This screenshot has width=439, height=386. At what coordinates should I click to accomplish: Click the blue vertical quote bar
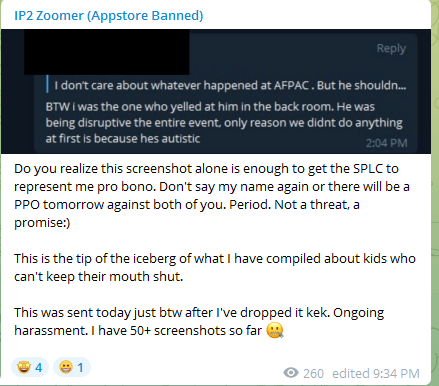[x=47, y=84]
